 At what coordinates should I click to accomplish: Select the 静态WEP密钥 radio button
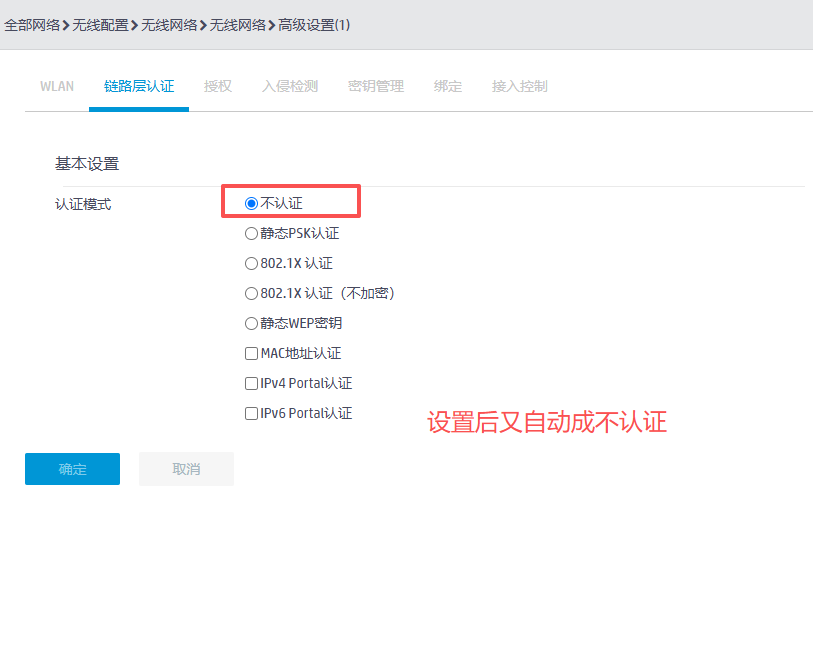pyautogui.click(x=252, y=324)
